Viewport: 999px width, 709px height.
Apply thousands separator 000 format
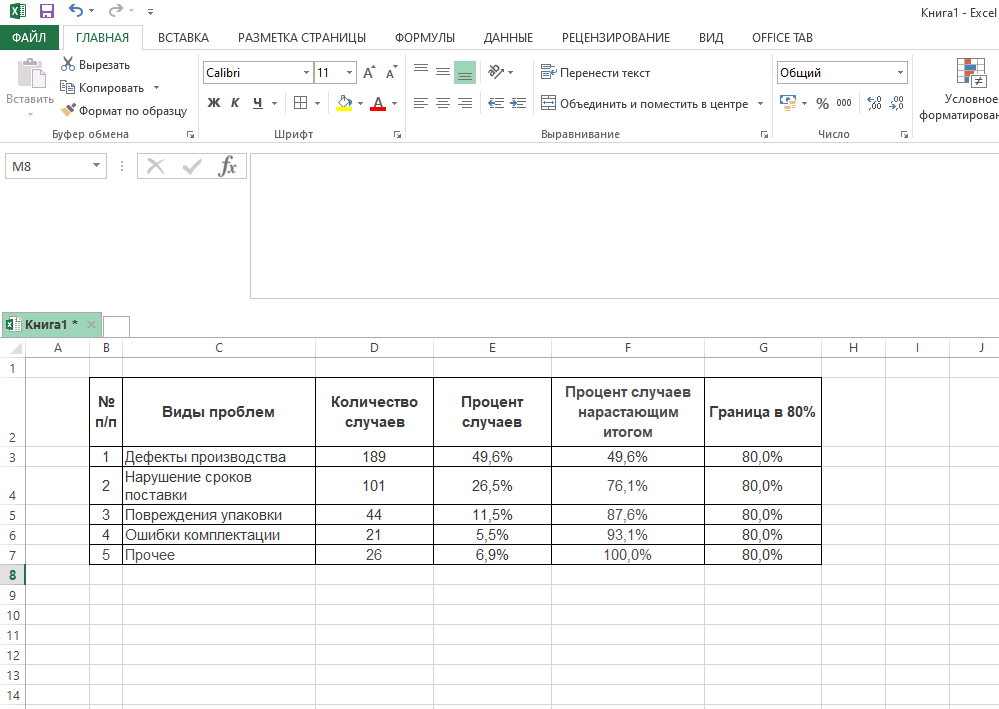[844, 103]
